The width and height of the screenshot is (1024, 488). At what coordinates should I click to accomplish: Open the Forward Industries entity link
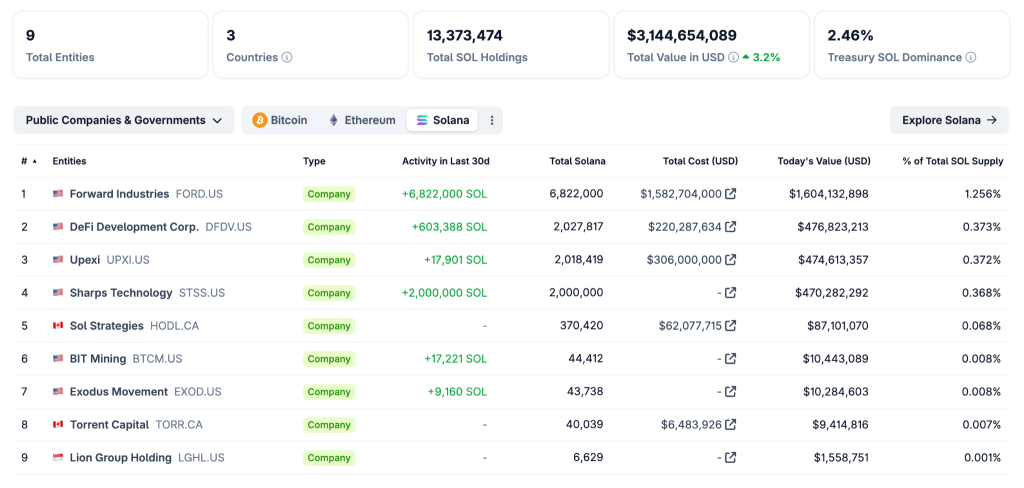point(119,194)
